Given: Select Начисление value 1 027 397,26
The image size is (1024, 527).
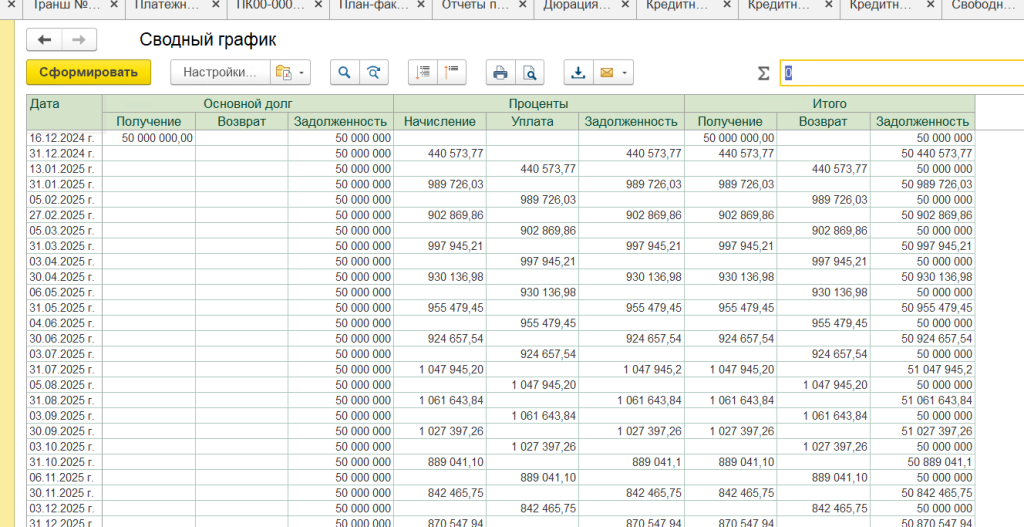Looking at the screenshot, I should tap(440, 431).
